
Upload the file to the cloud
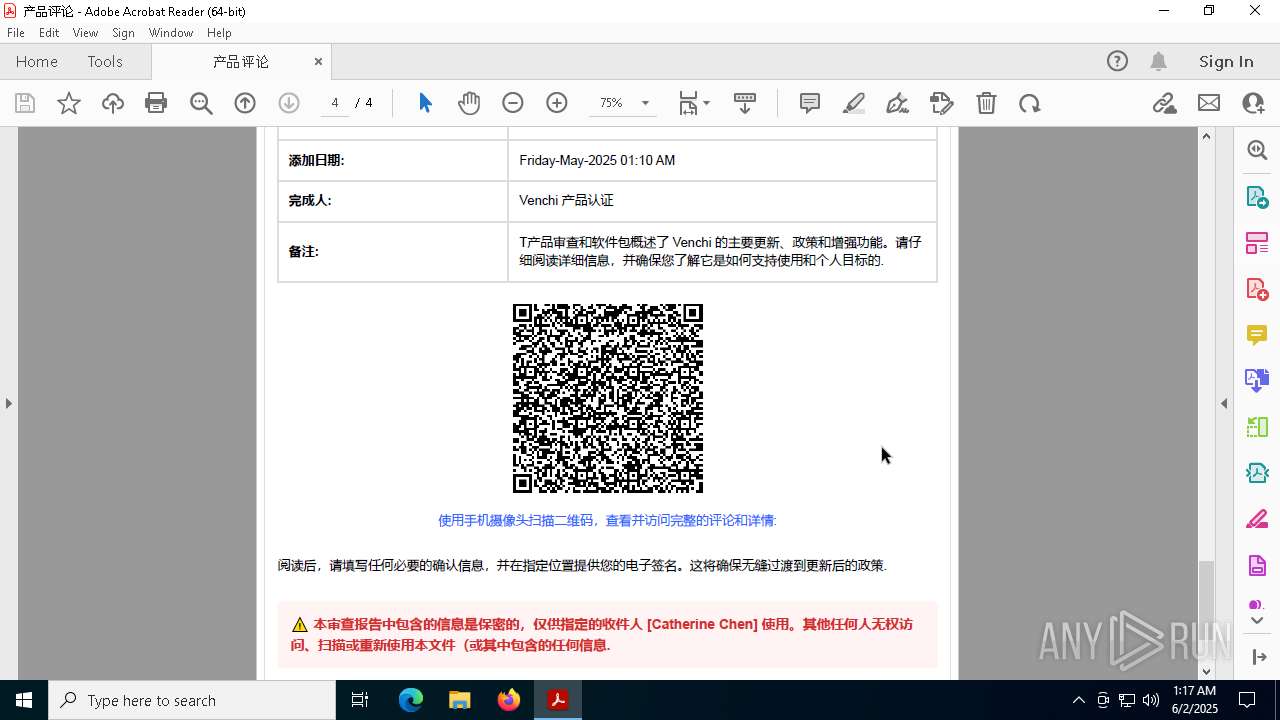(113, 103)
